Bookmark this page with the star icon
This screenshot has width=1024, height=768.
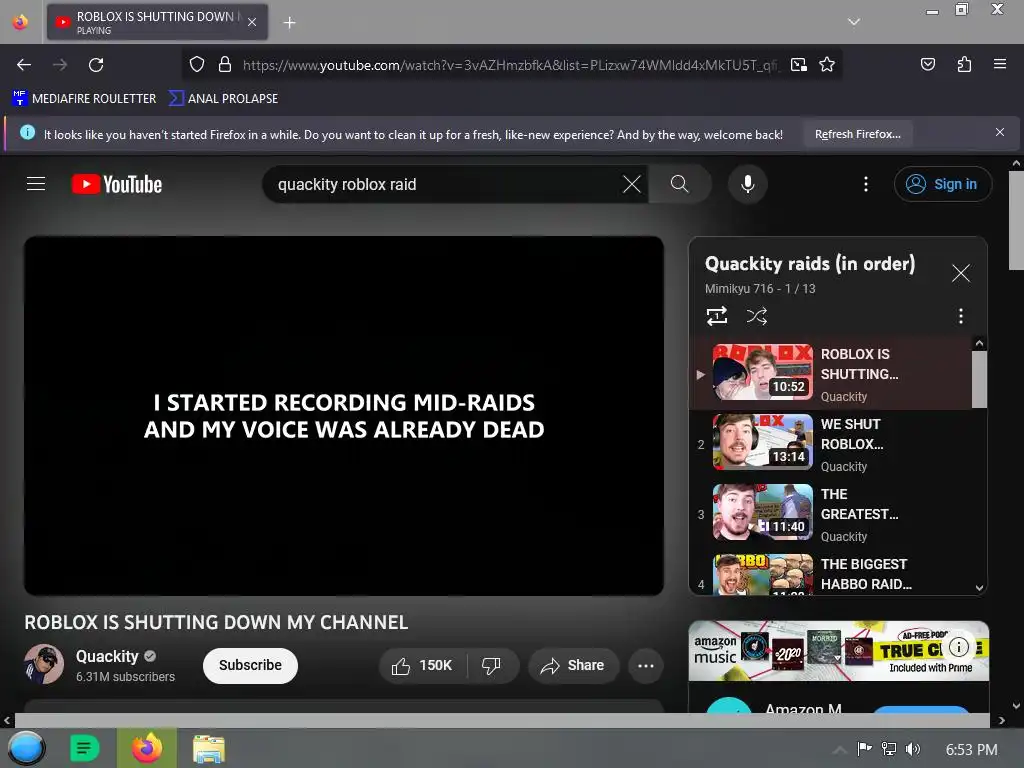pyautogui.click(x=827, y=64)
